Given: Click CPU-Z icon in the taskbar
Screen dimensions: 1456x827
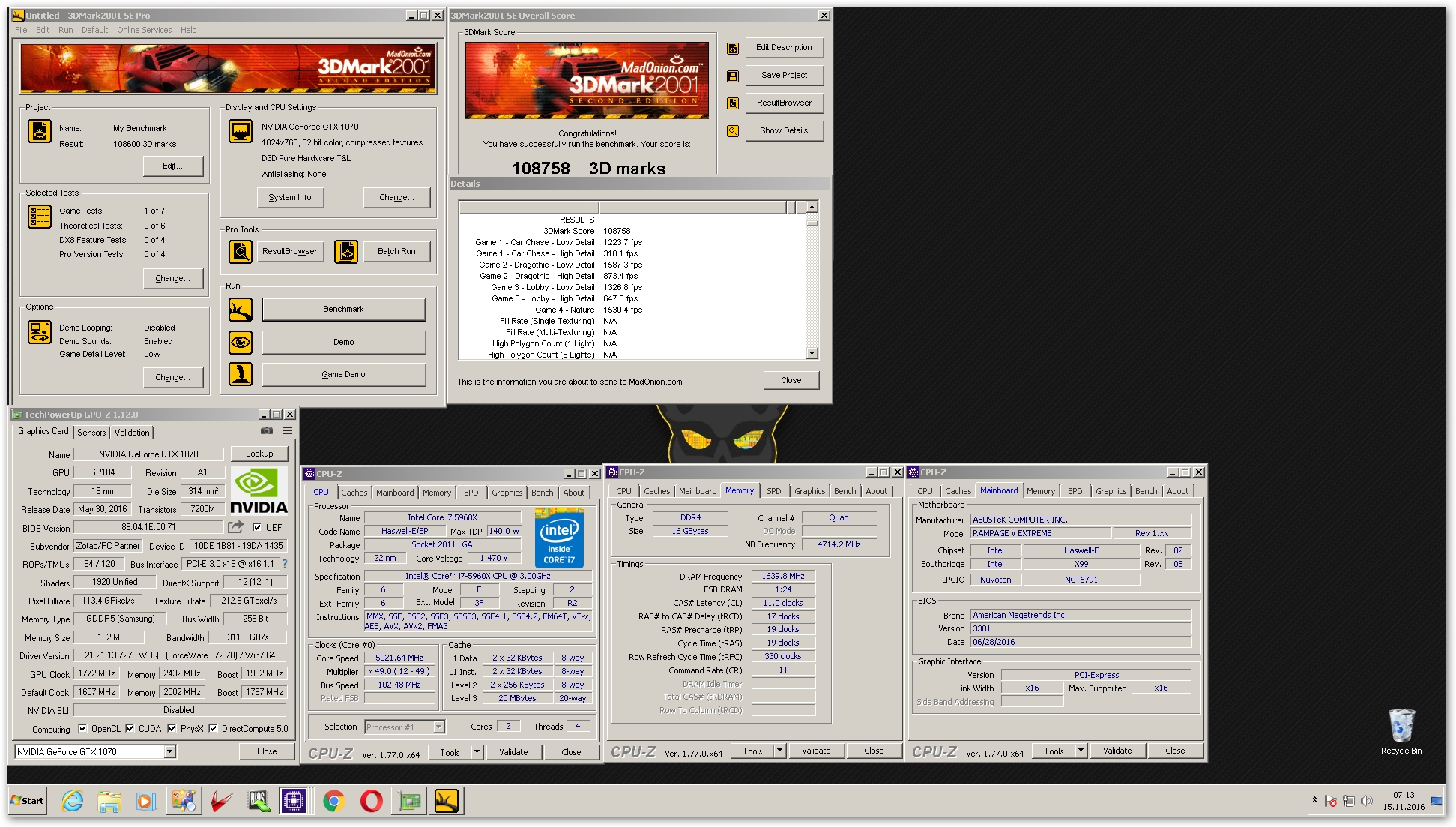Looking at the screenshot, I should (294, 801).
